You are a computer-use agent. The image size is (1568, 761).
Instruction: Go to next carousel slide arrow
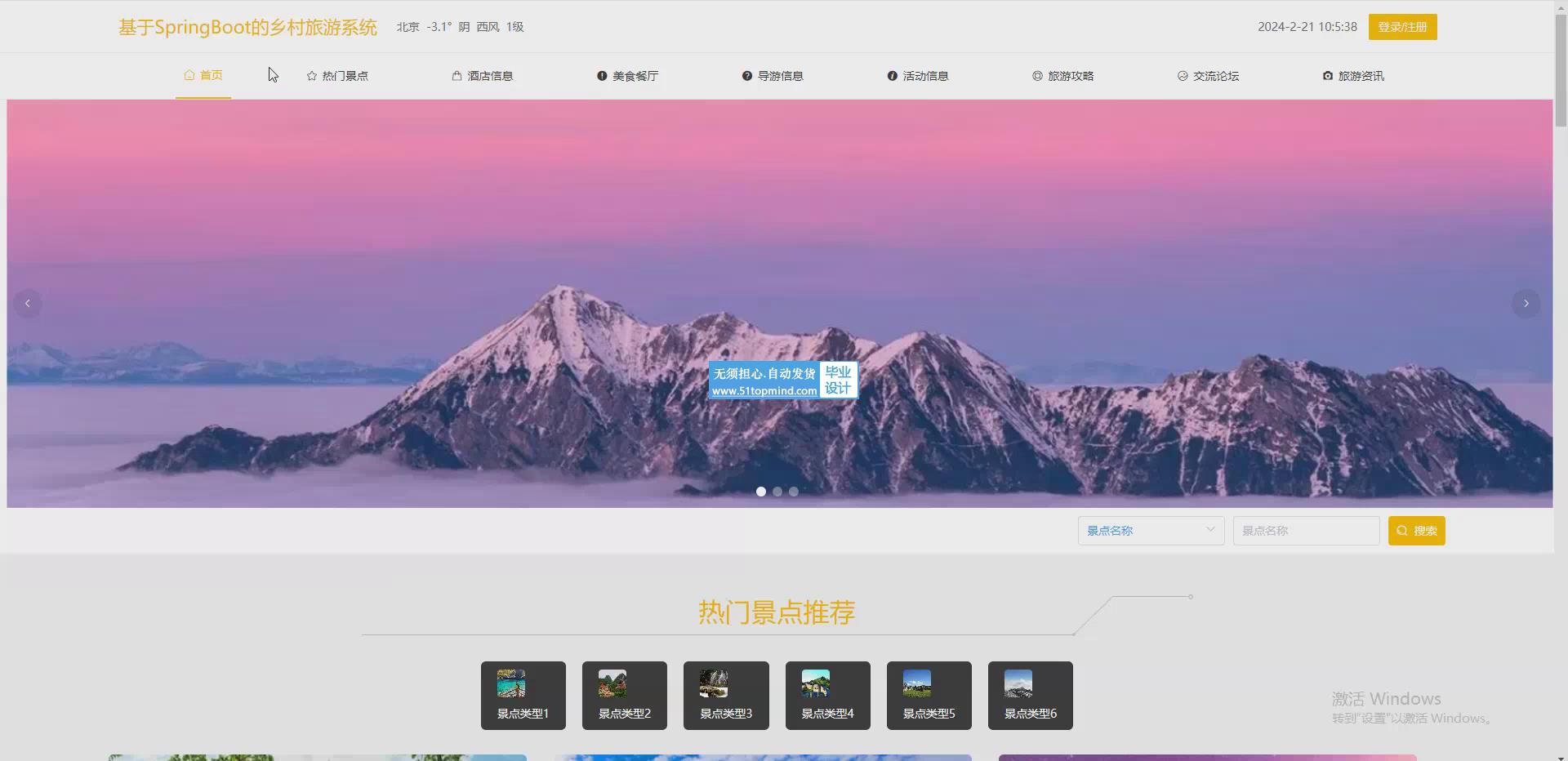point(1526,304)
